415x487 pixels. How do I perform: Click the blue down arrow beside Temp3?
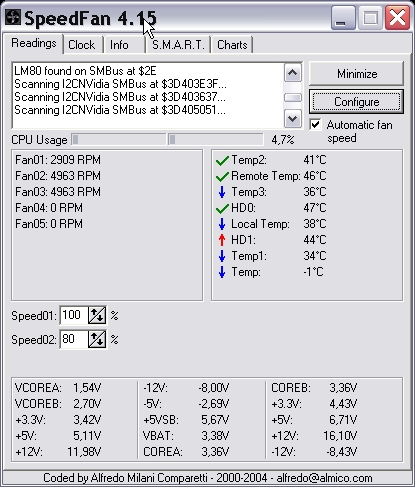222,192
